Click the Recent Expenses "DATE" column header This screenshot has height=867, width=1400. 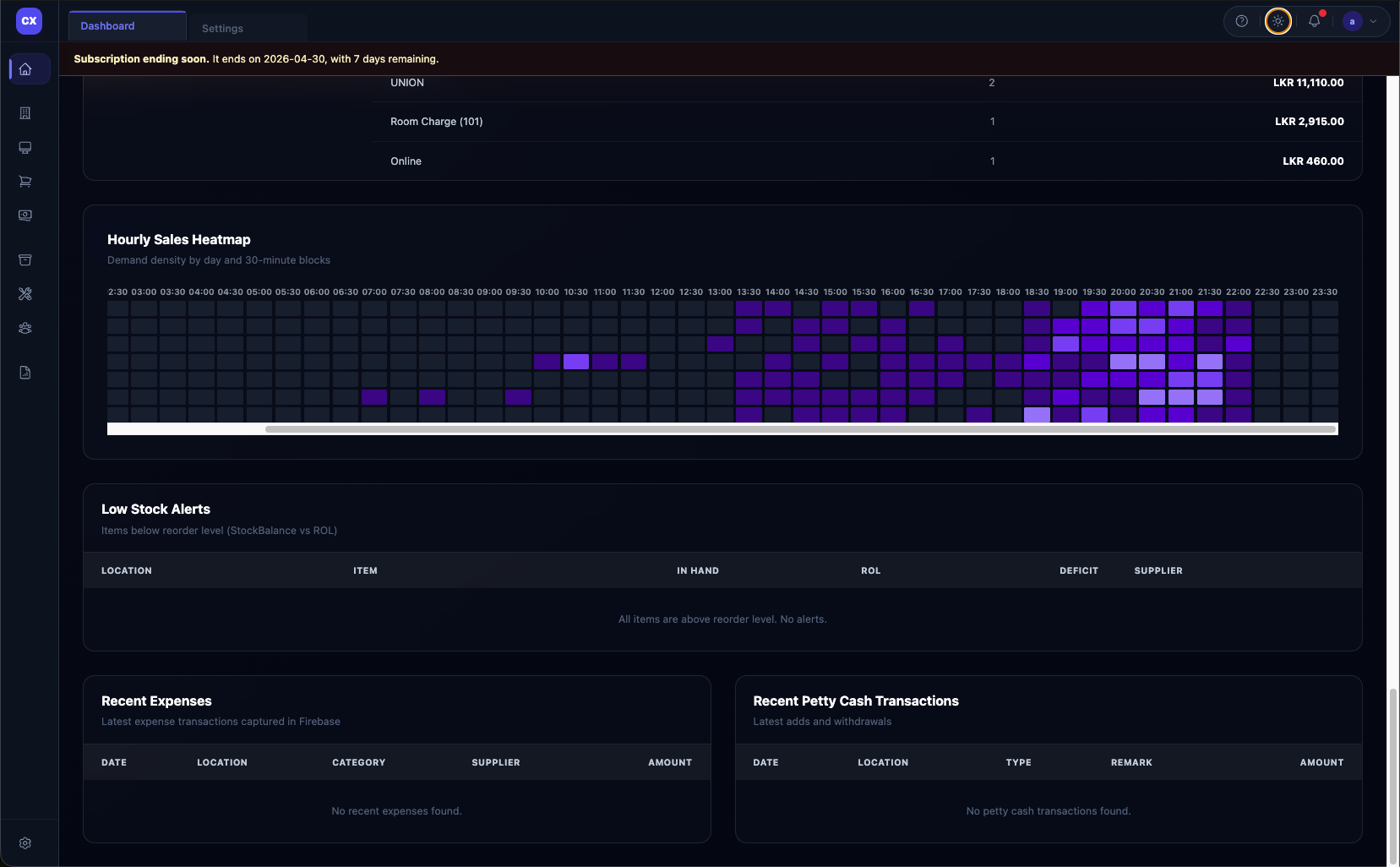coord(114,763)
